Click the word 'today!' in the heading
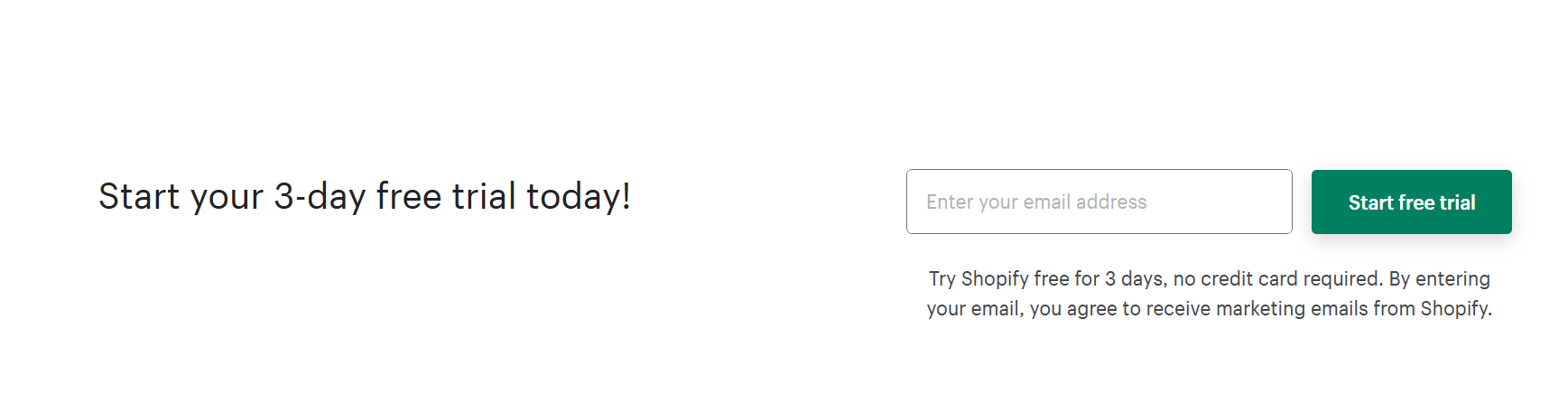 coord(579,197)
